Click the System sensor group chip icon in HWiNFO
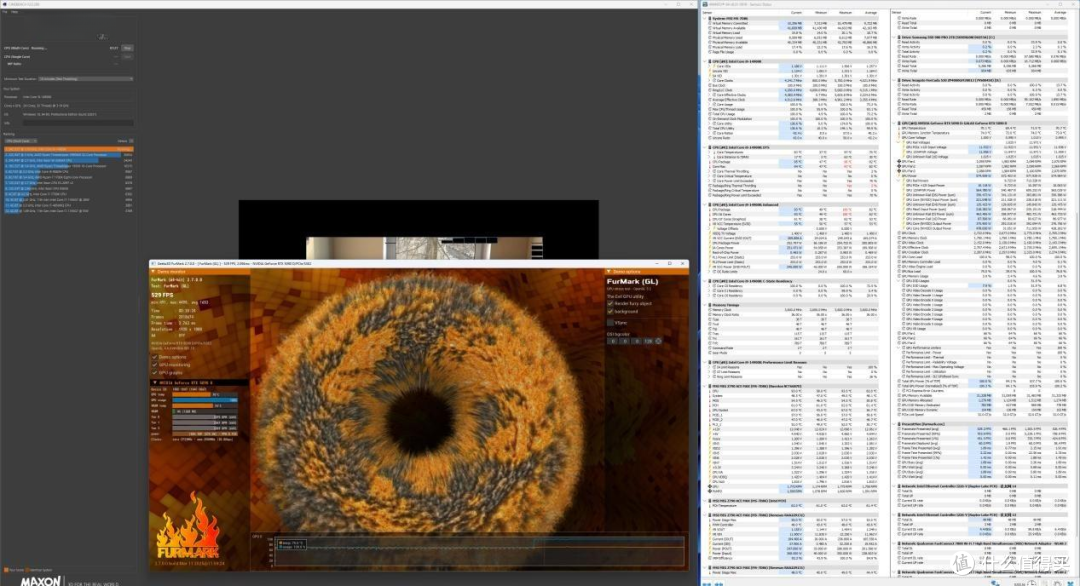The height and width of the screenshot is (586, 1080). 710,19
